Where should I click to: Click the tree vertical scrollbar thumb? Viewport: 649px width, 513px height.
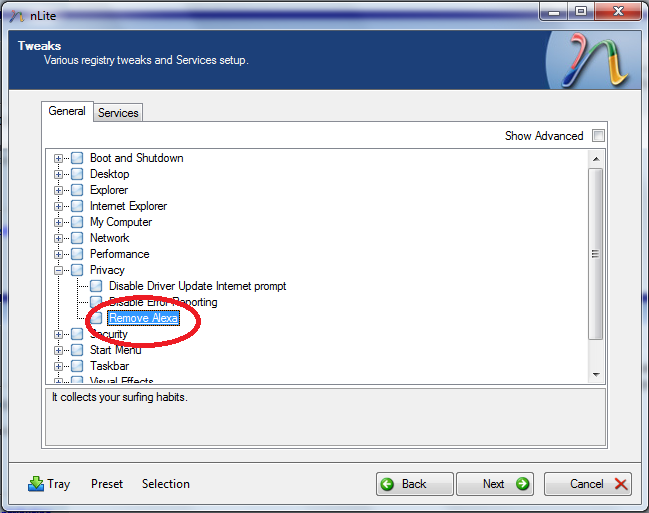[596, 254]
